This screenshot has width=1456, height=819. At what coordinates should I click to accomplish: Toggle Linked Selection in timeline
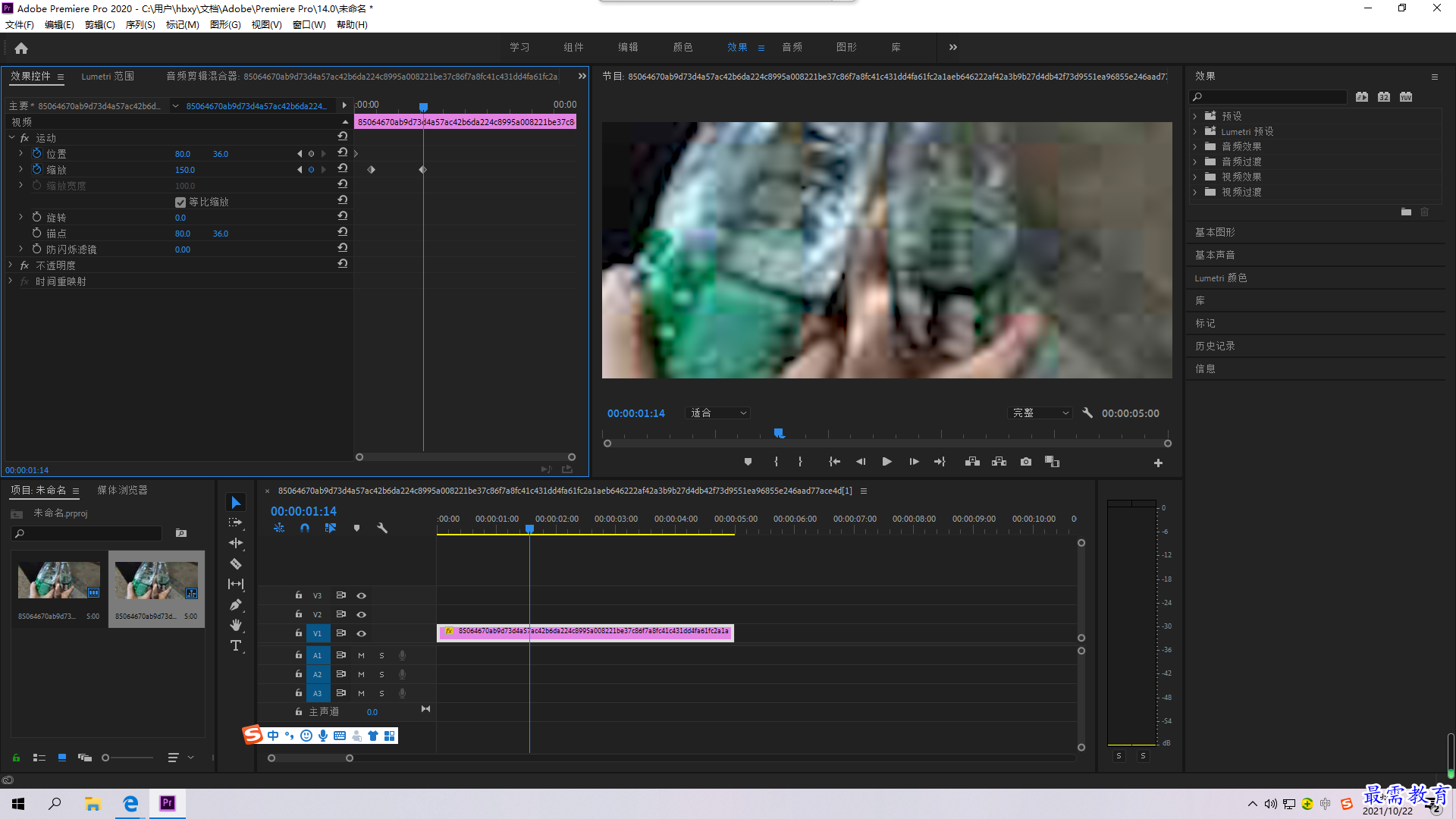coord(331,528)
